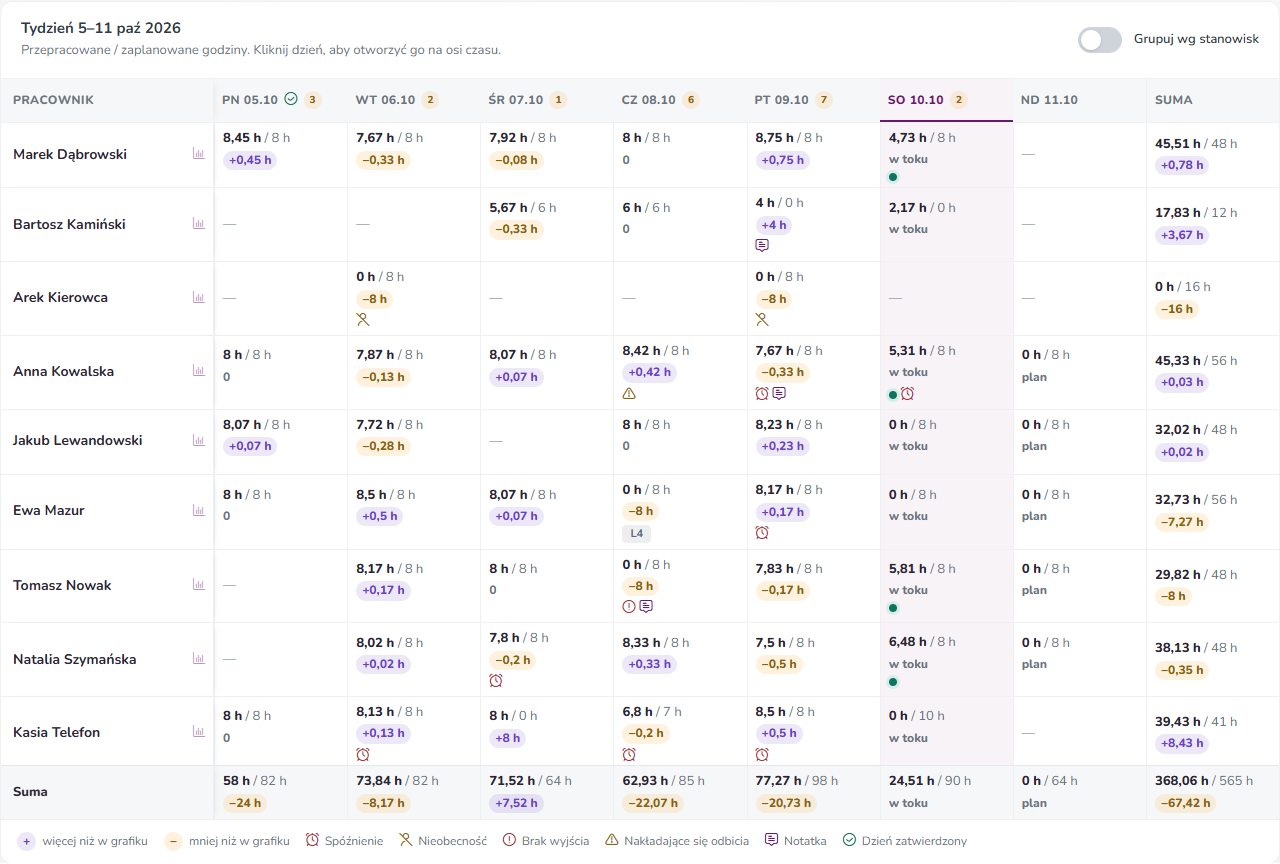Open Jakub Lewandowski's chart icon
1280x864 pixels.
coord(198,440)
